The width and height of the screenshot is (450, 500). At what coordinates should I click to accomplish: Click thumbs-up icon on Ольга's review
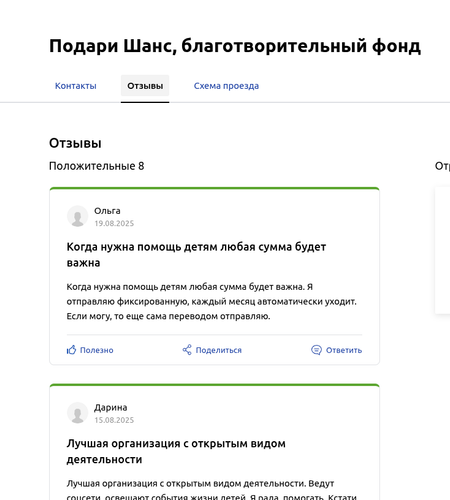[x=71, y=350]
